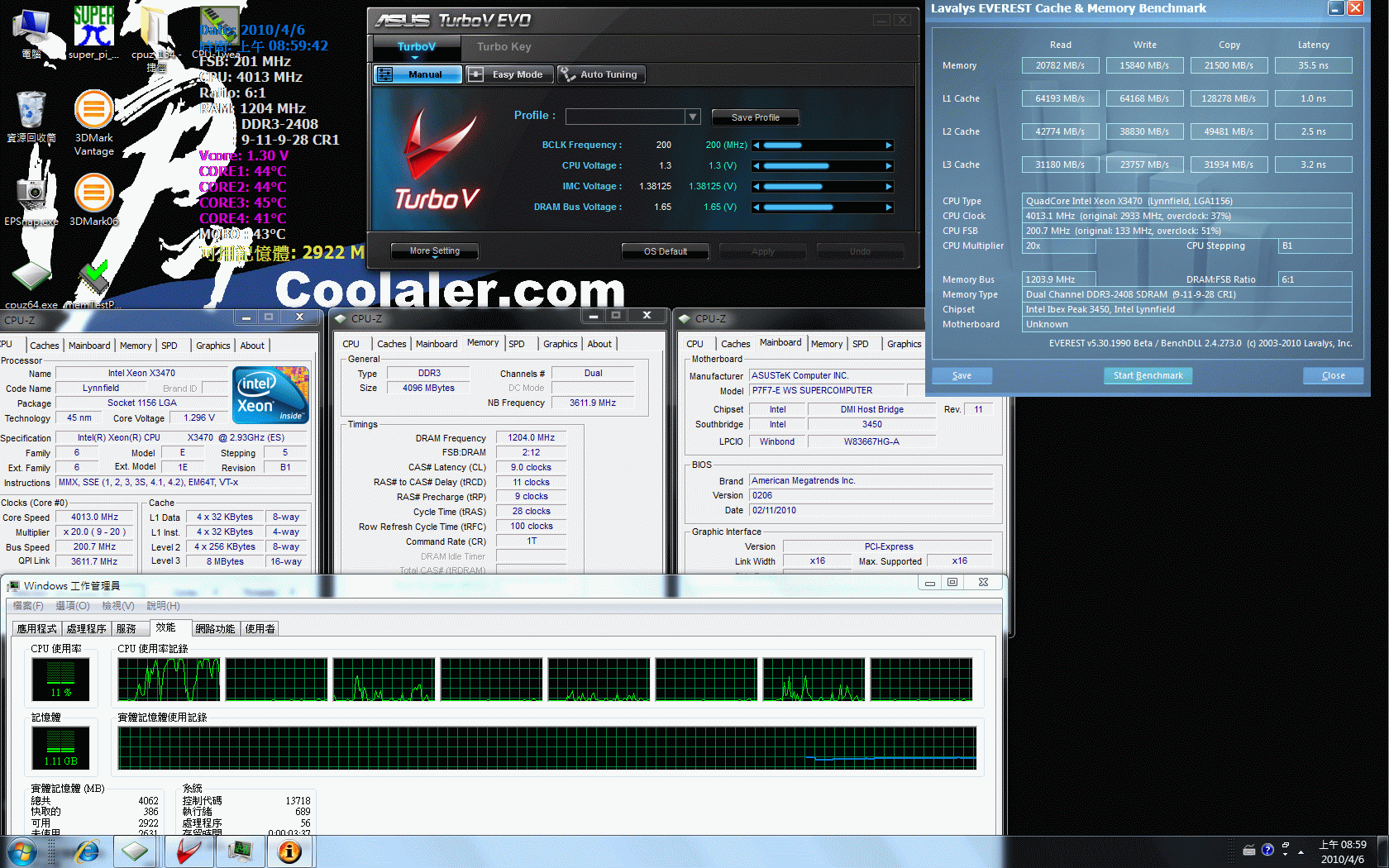The width and height of the screenshot is (1389, 868).
Task: Enable Manual mode in TurboV
Action: click(x=418, y=74)
